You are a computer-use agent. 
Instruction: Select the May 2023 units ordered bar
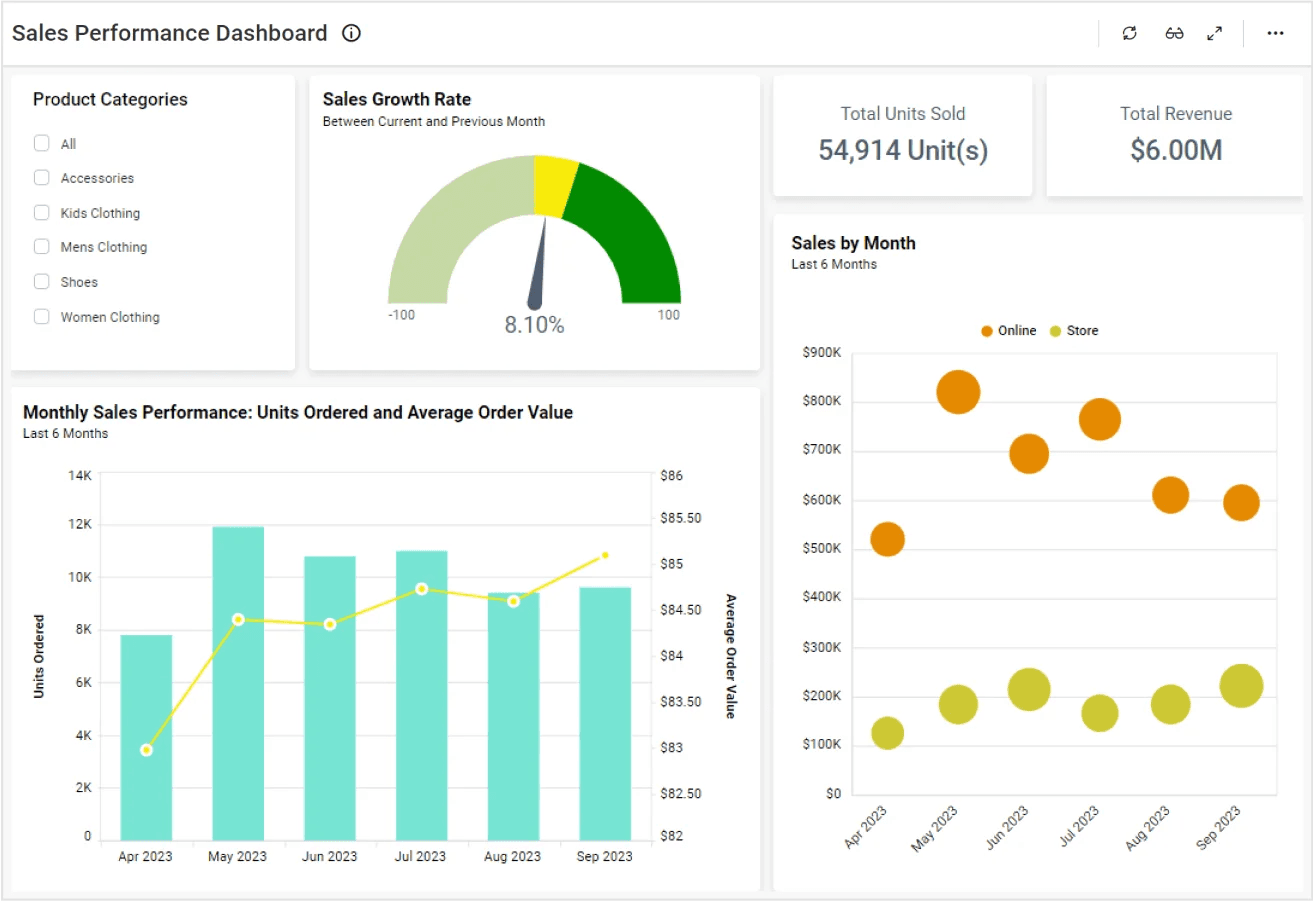pos(238,683)
